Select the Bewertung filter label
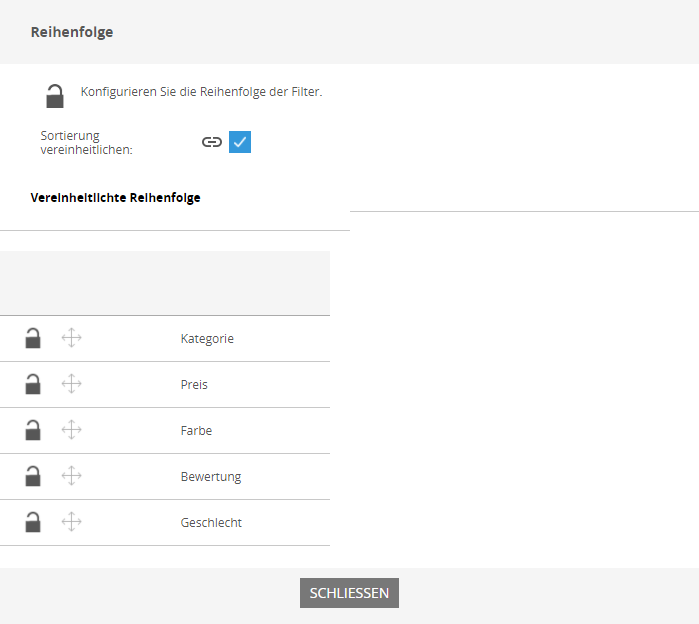 211,477
